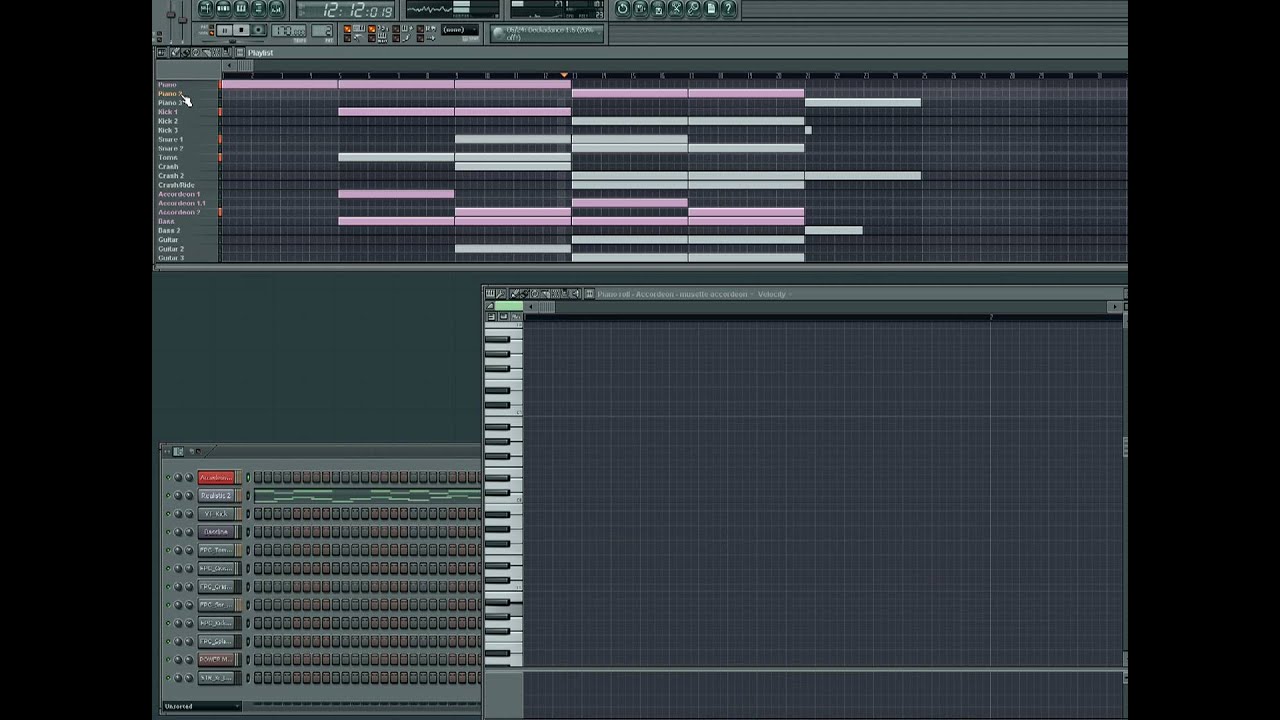This screenshot has height=720, width=1280.
Task: Click the VT Kick channel button
Action: point(216,514)
